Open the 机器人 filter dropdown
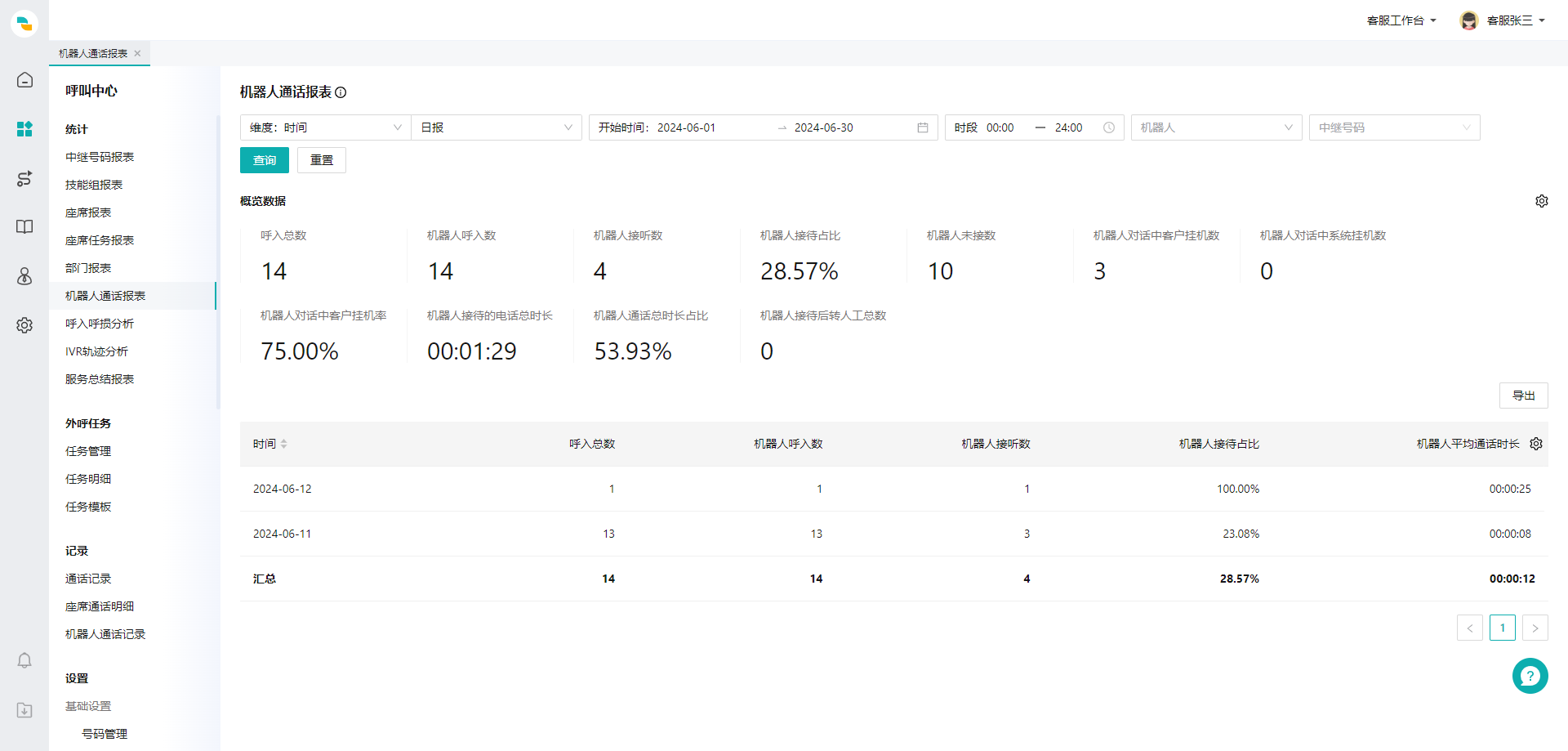The height and width of the screenshot is (751, 1568). (x=1217, y=127)
